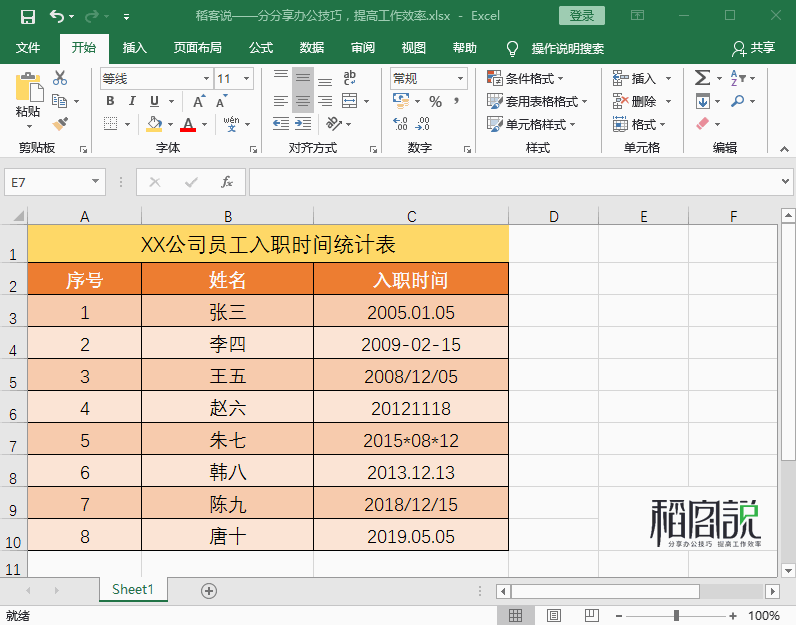Add a new sheet with plus icon

point(209,590)
